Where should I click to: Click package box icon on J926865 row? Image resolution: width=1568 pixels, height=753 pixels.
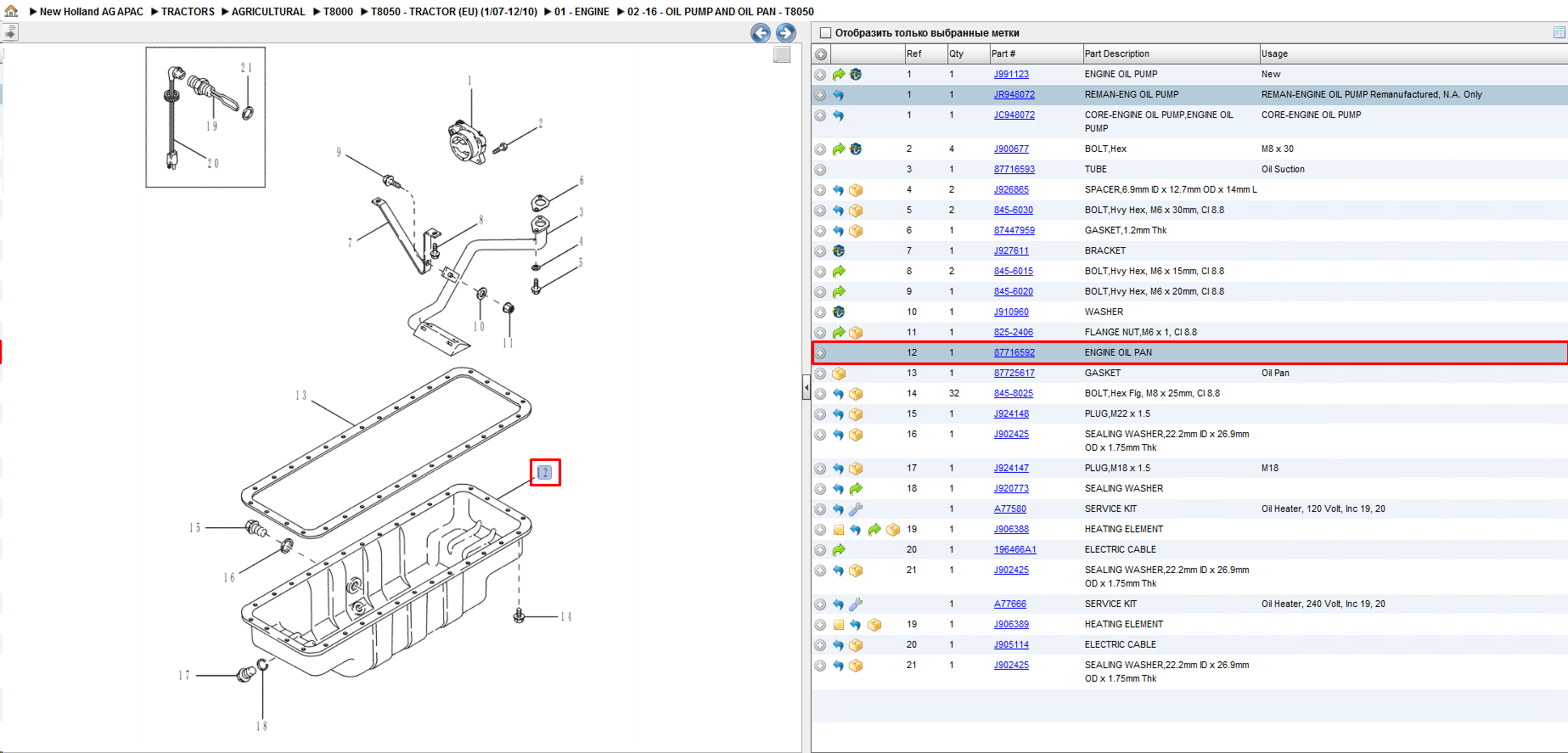(x=856, y=190)
